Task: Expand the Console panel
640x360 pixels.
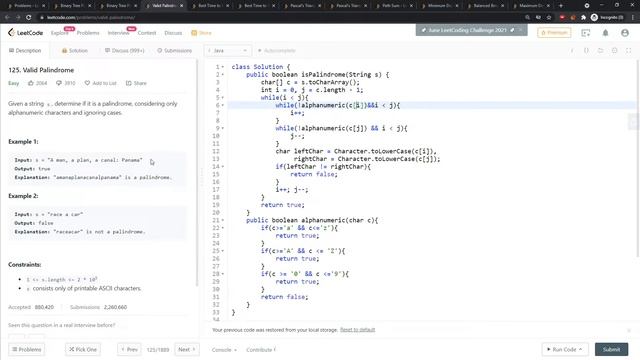Action: 224,350
